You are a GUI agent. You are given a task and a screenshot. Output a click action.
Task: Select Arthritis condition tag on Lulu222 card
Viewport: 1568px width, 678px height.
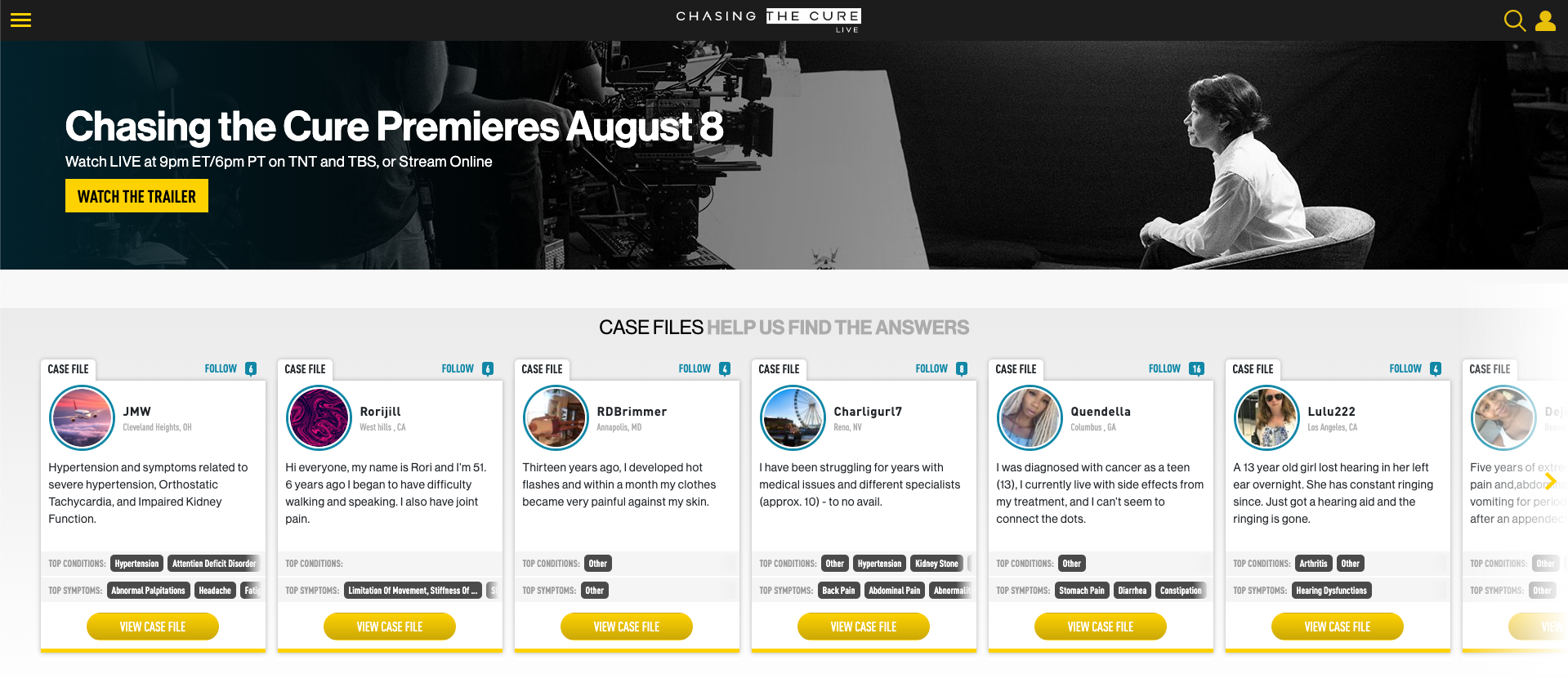coord(1313,564)
